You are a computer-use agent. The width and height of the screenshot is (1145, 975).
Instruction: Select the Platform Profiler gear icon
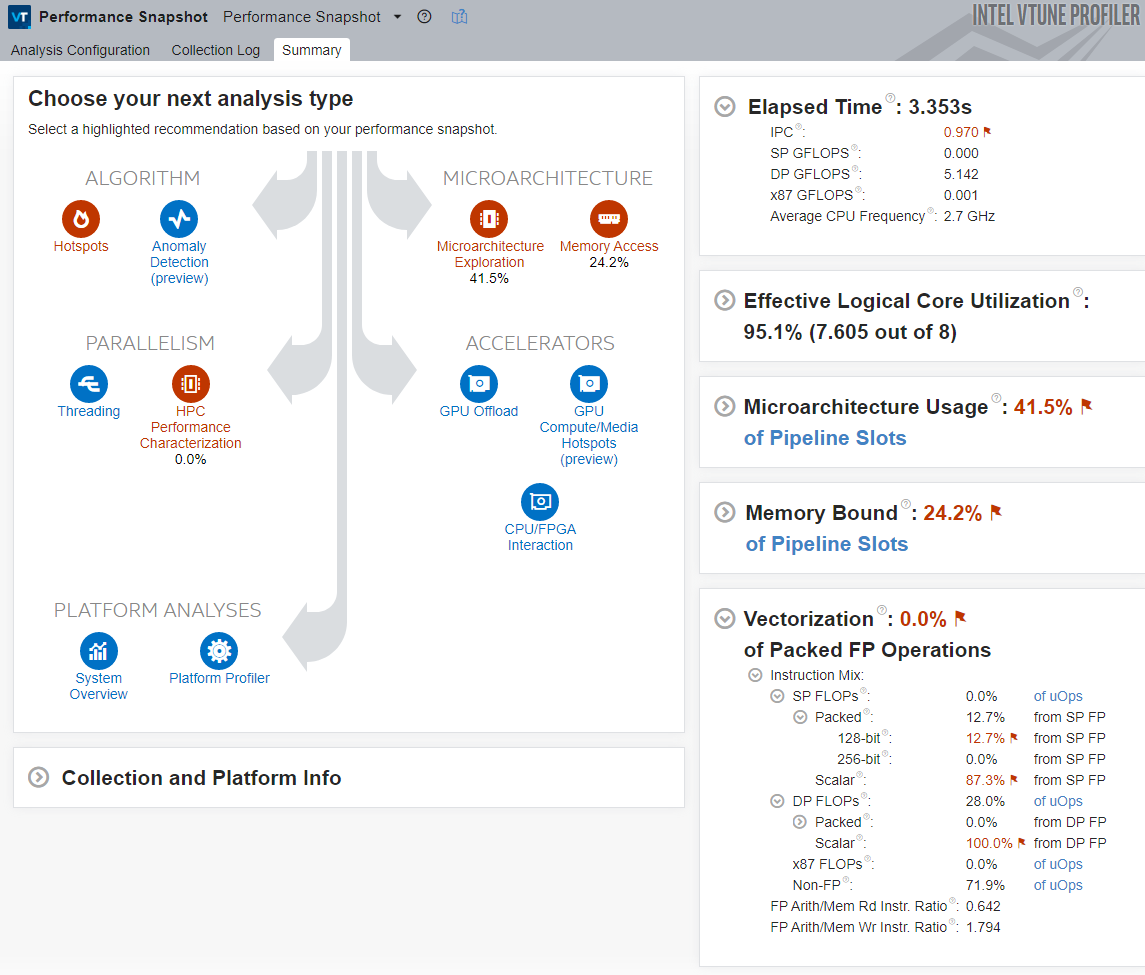219,651
